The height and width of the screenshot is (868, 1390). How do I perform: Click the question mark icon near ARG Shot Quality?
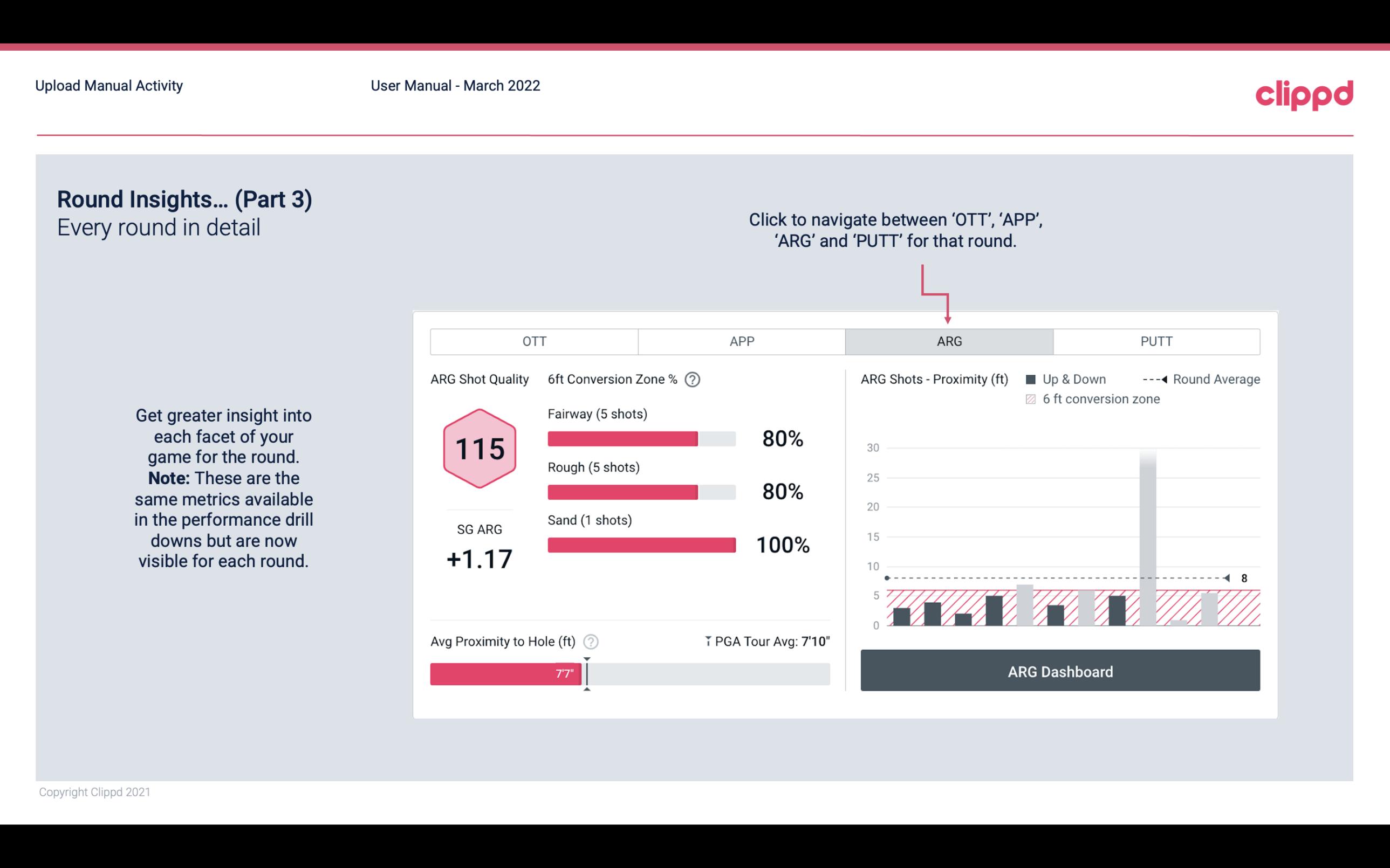pyautogui.click(x=695, y=379)
